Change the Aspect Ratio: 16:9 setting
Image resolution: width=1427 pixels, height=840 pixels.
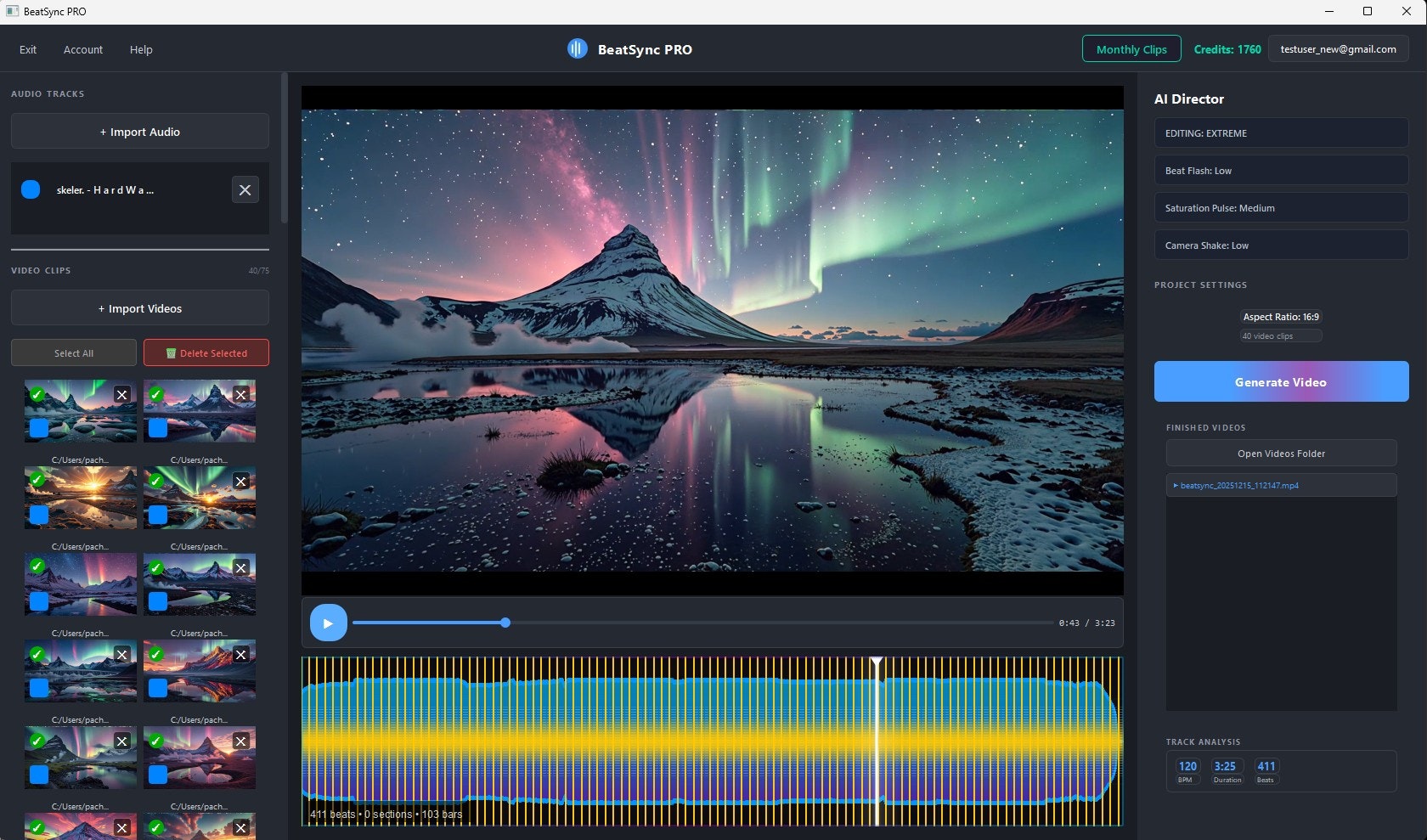coord(1280,316)
